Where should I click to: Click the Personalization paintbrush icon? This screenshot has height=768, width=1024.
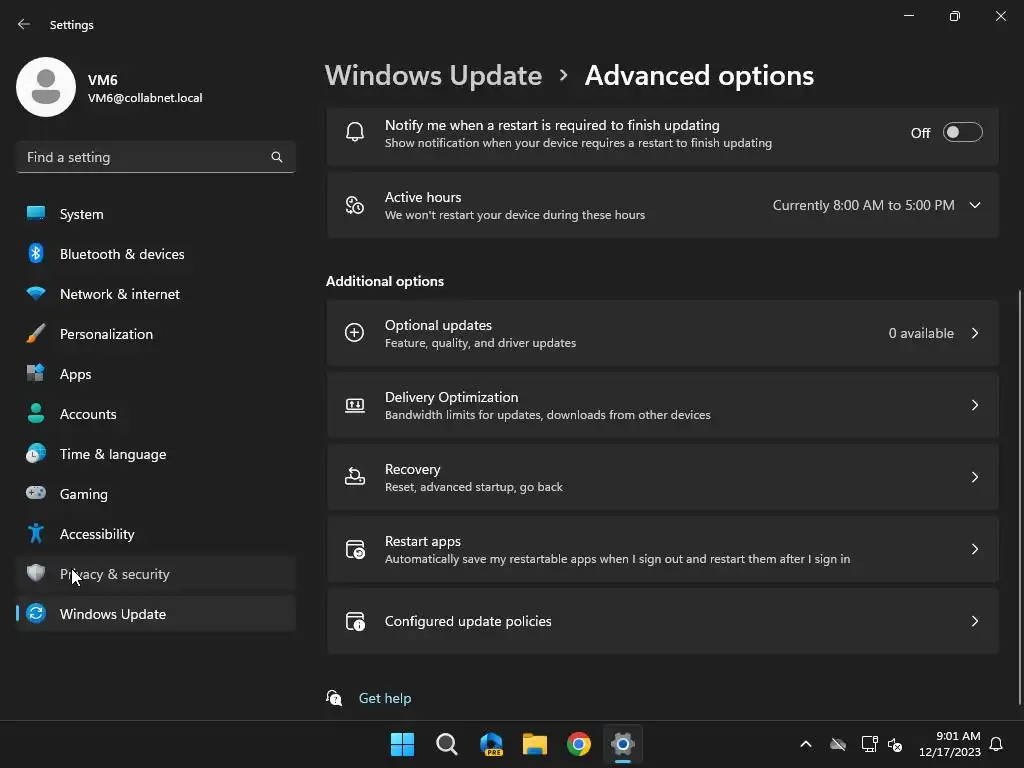pos(36,334)
